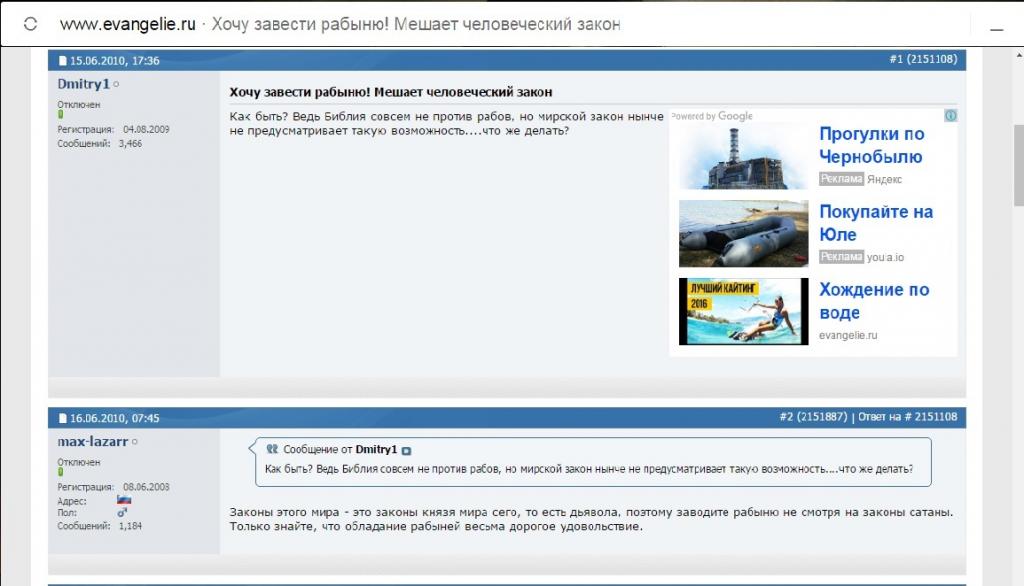View original post via icon after Dmitry1 quote
This screenshot has height=586, width=1024.
[406, 451]
